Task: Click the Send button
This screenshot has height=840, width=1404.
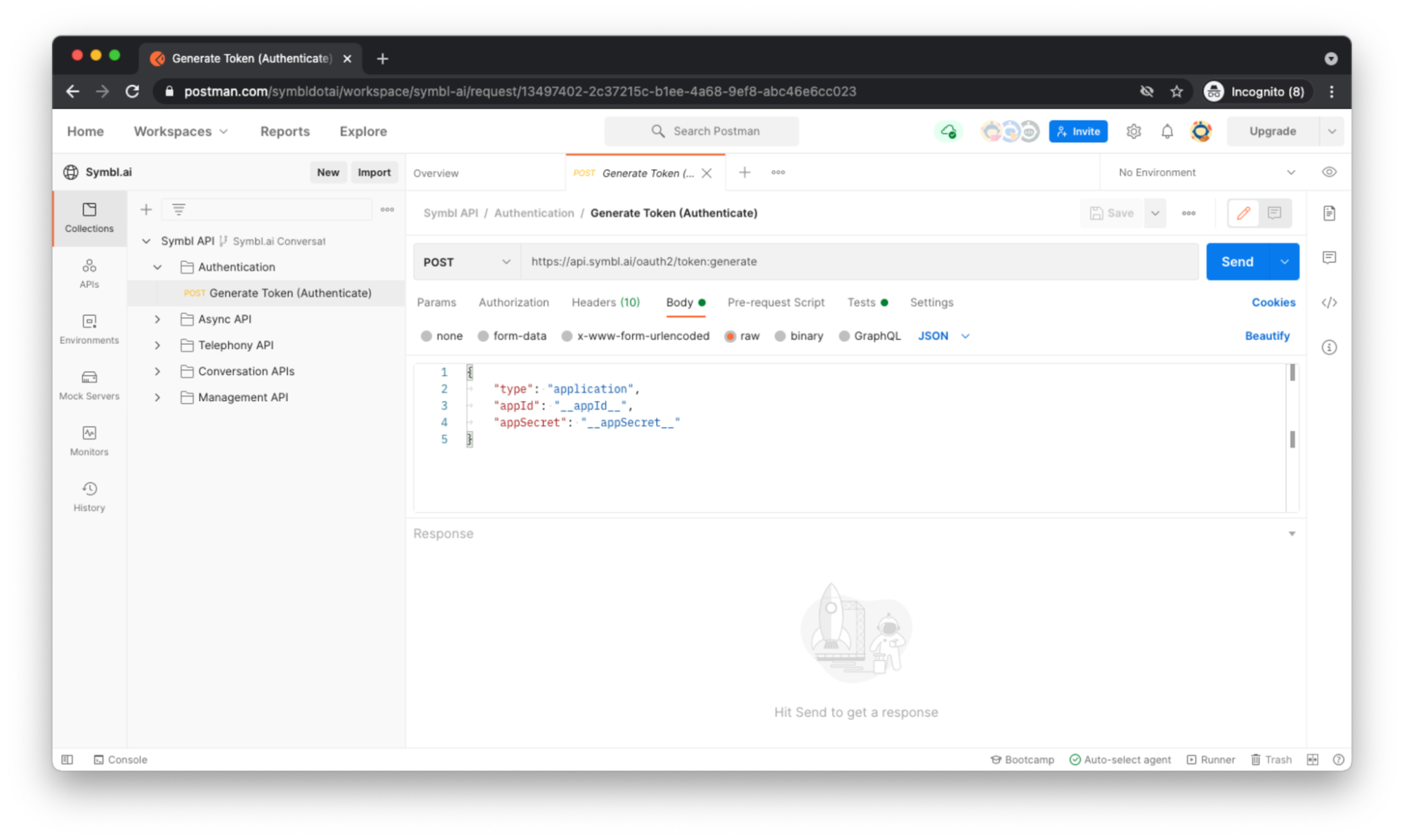Action: coord(1237,261)
